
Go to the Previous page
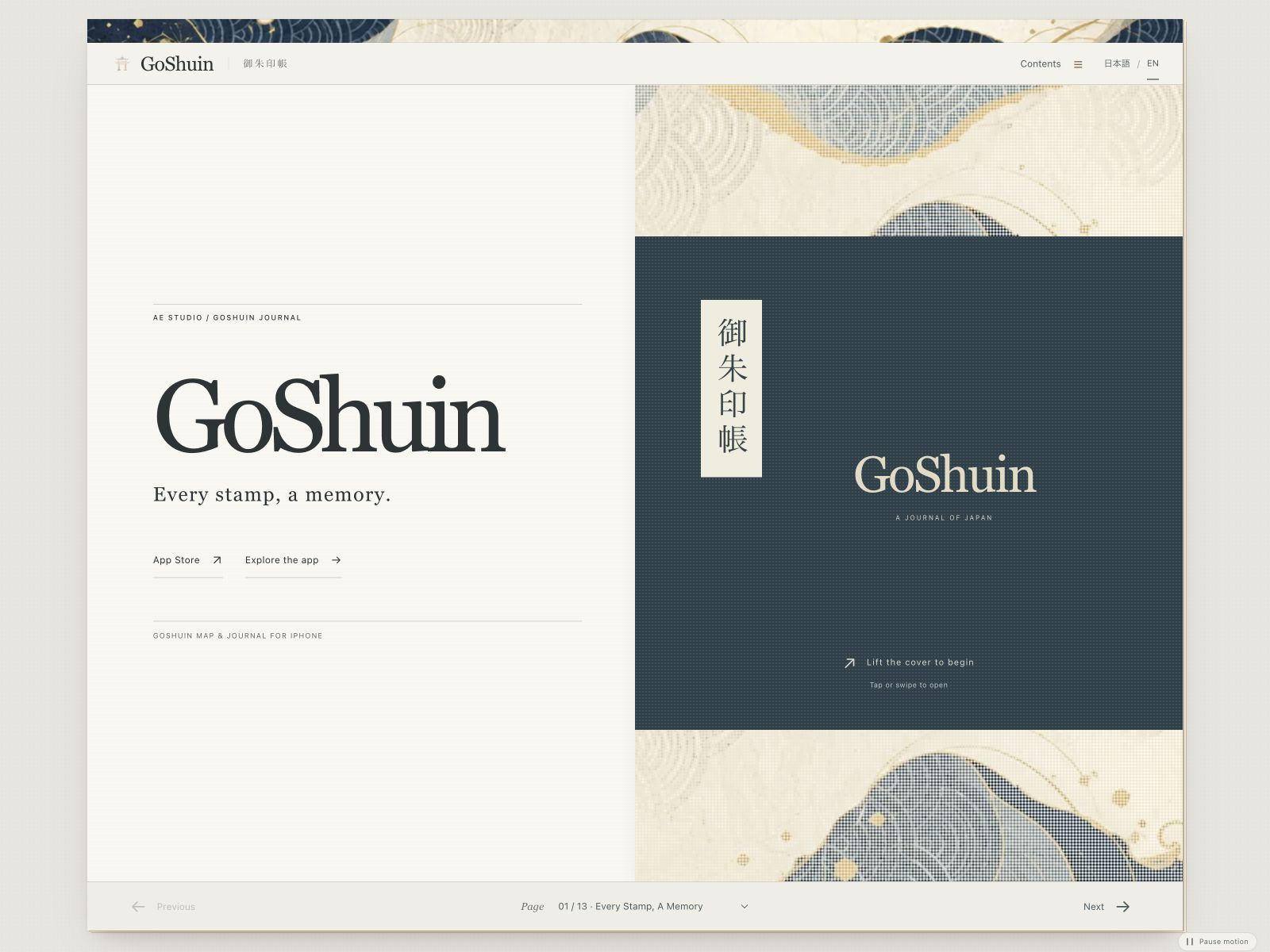pyautogui.click(x=164, y=907)
